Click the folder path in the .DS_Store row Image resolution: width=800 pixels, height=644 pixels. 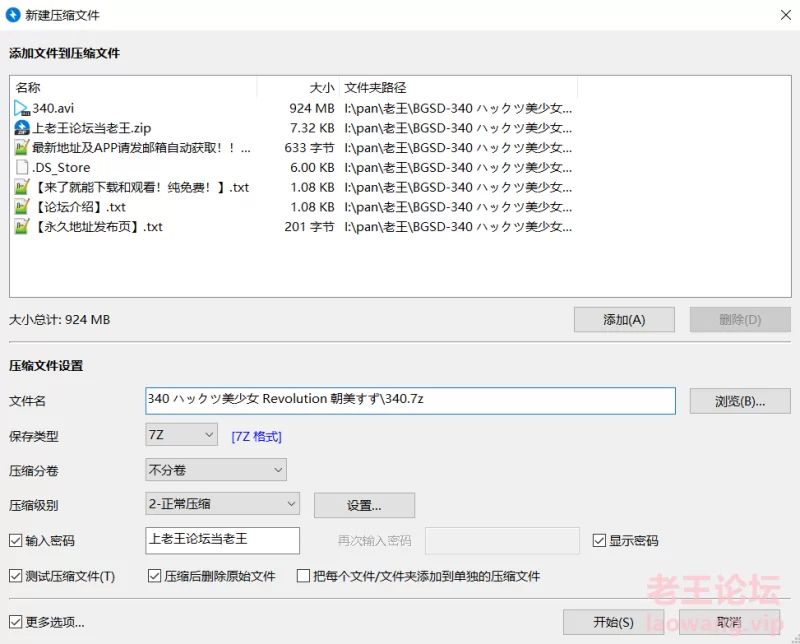pos(458,167)
